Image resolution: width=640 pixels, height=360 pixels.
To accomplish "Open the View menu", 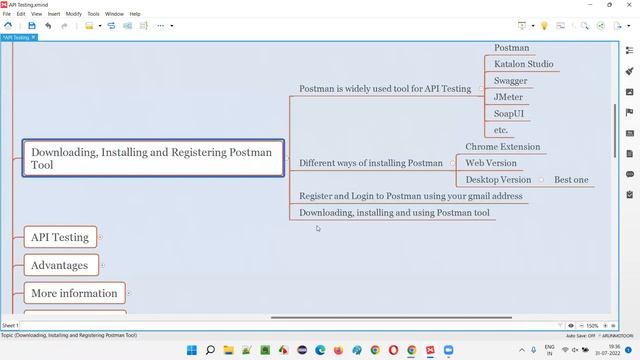I will pyautogui.click(x=36, y=14).
